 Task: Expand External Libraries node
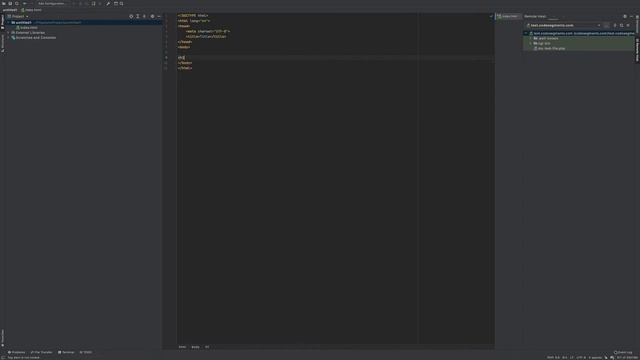[9, 33]
